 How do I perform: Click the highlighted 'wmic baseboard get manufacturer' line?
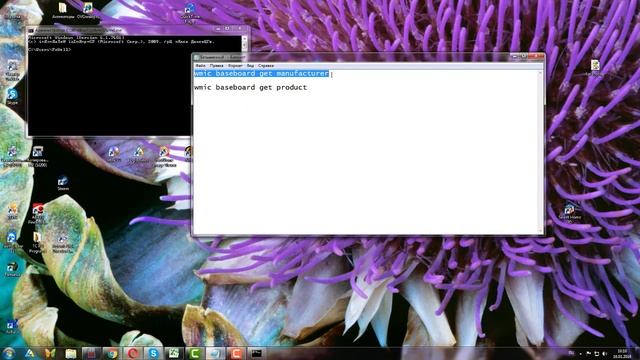coord(262,73)
